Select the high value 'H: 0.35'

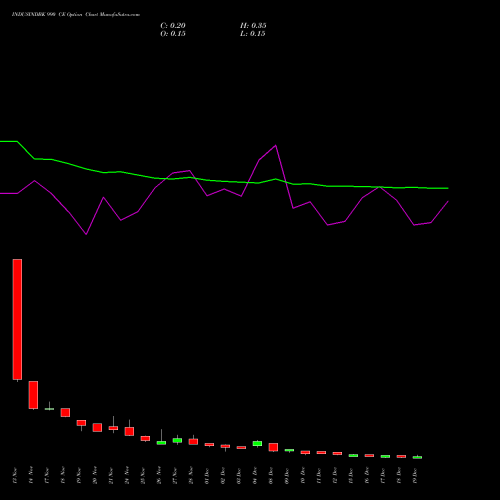point(253,26)
